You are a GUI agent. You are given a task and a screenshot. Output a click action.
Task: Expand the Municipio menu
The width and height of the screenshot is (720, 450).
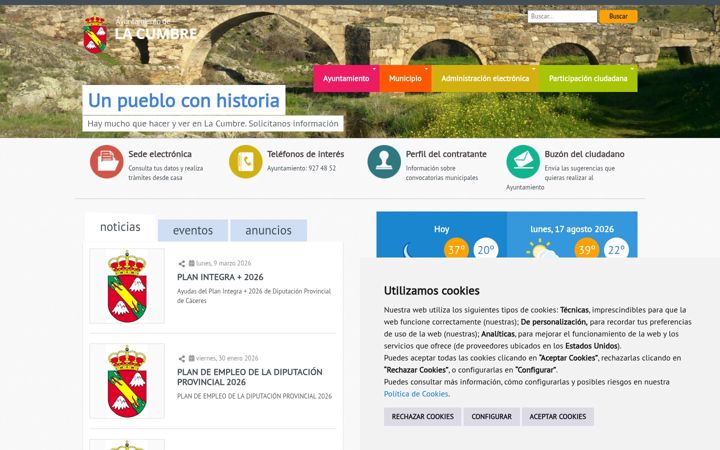[405, 79]
